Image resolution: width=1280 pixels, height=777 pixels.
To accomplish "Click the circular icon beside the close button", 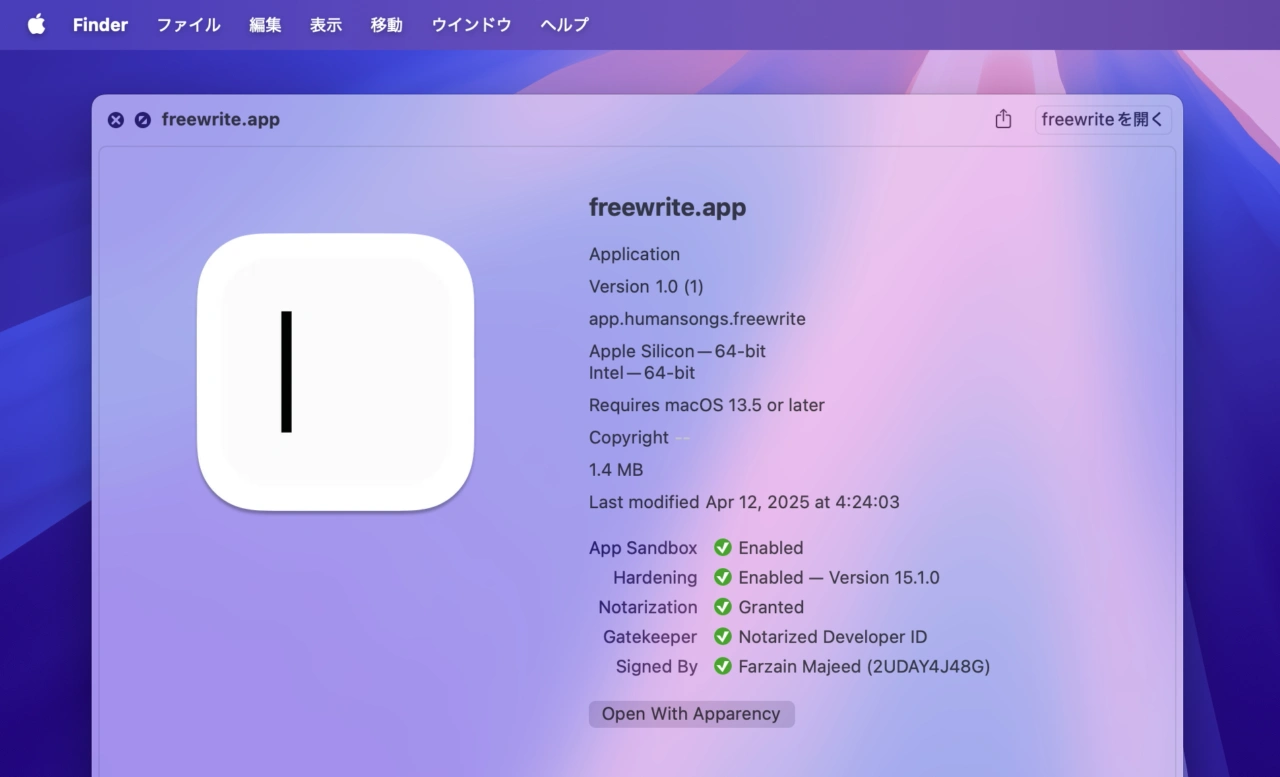I will pyautogui.click(x=143, y=120).
